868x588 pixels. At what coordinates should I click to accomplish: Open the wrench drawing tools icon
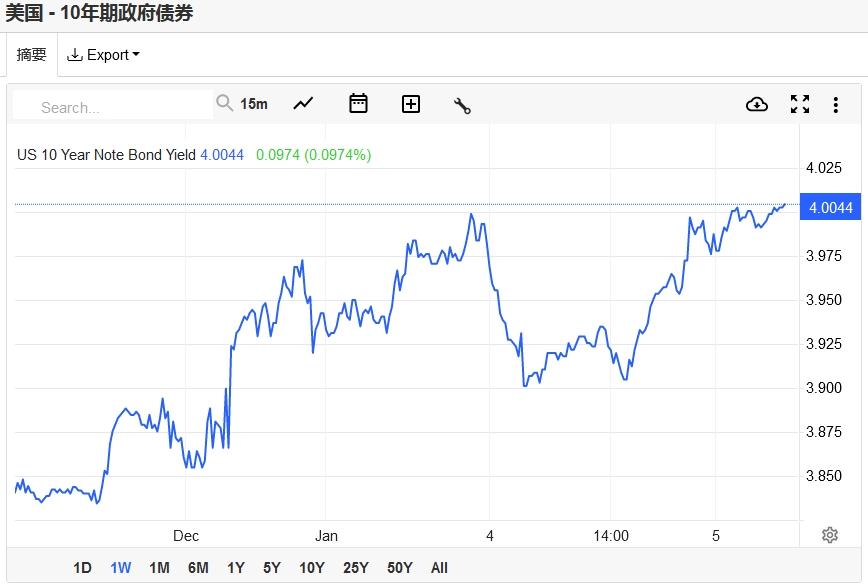click(462, 105)
